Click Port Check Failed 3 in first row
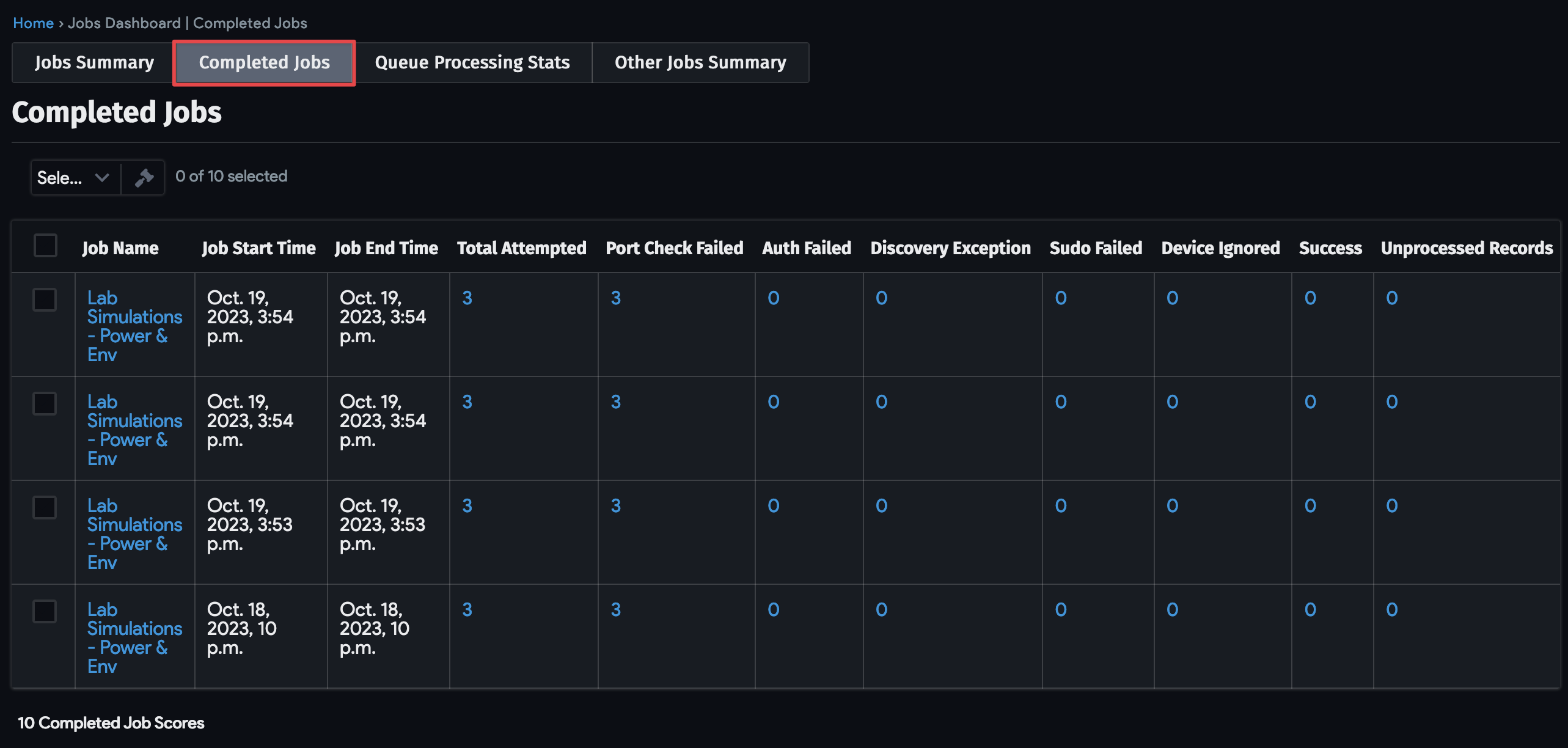This screenshot has width=1568, height=748. [616, 298]
